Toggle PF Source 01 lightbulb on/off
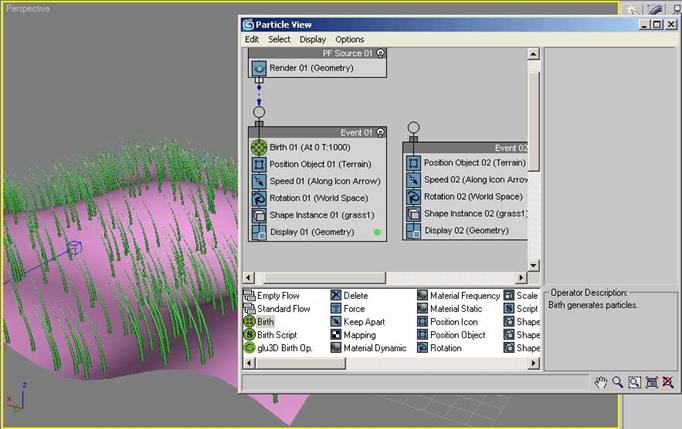The width and height of the screenshot is (682, 429). [x=380, y=52]
